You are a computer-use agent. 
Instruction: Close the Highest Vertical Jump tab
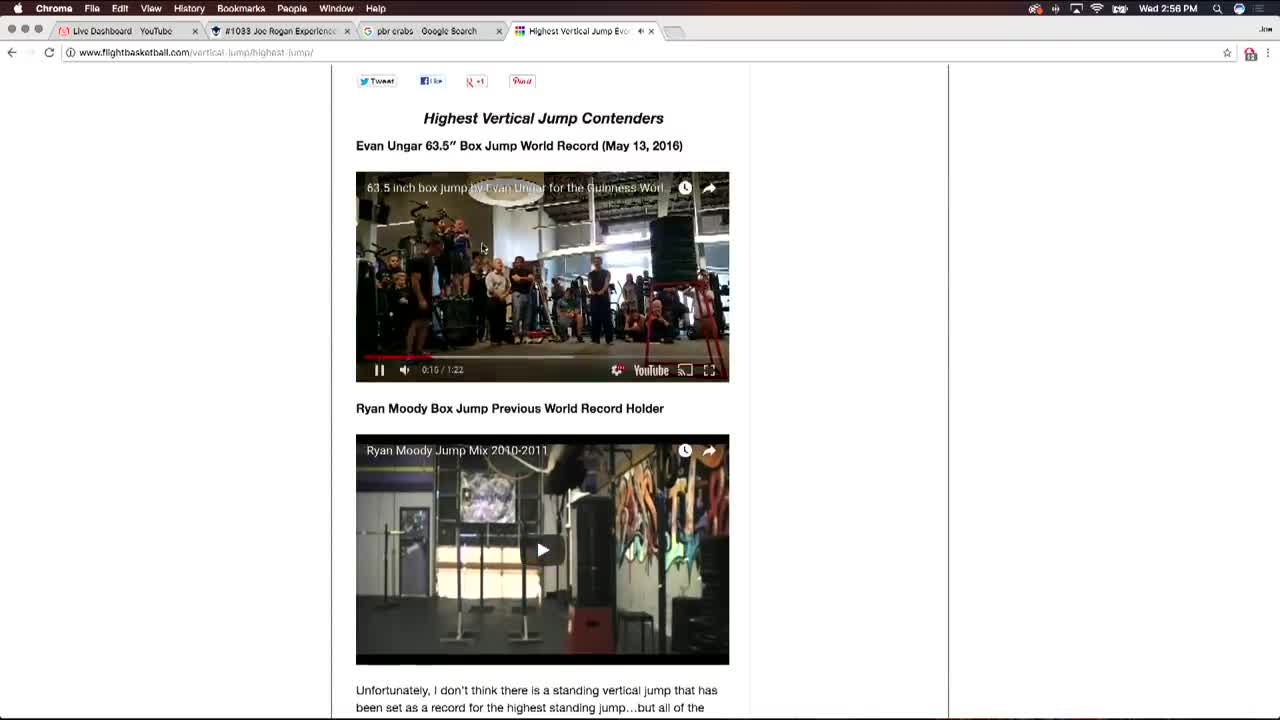(x=651, y=31)
